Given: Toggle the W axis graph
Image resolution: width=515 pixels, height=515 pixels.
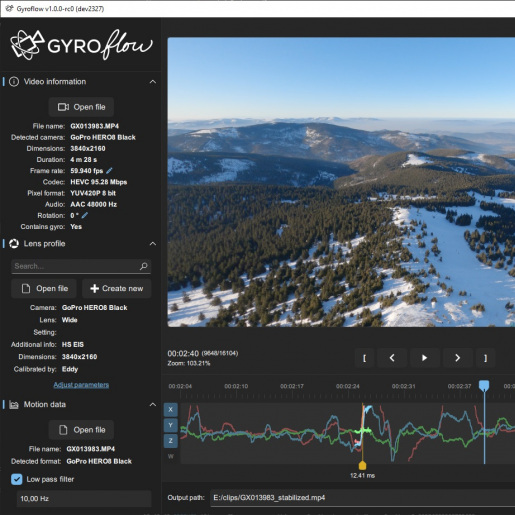Looking at the screenshot, I should (x=171, y=456).
